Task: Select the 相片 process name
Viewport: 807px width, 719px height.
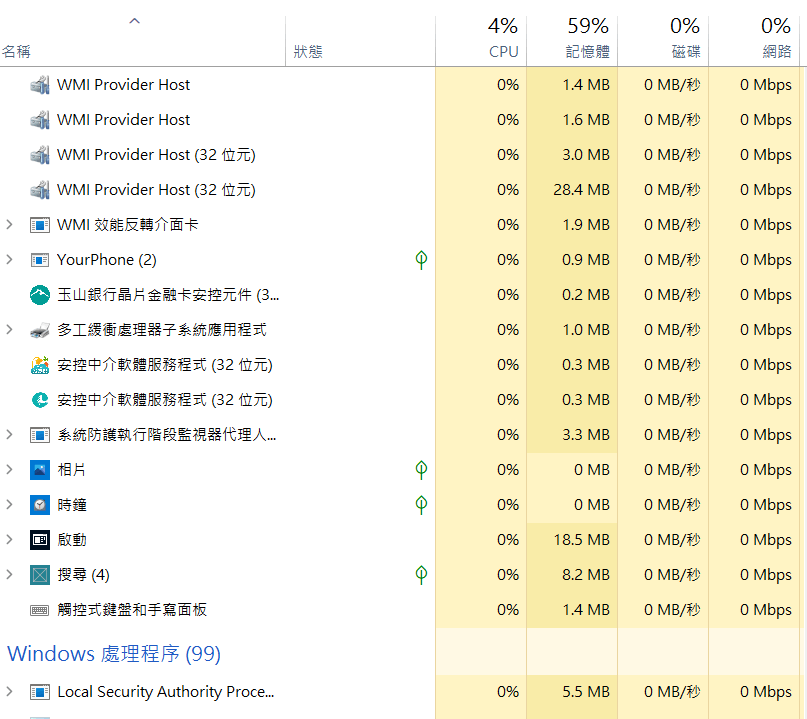Action: pyautogui.click(x=72, y=470)
